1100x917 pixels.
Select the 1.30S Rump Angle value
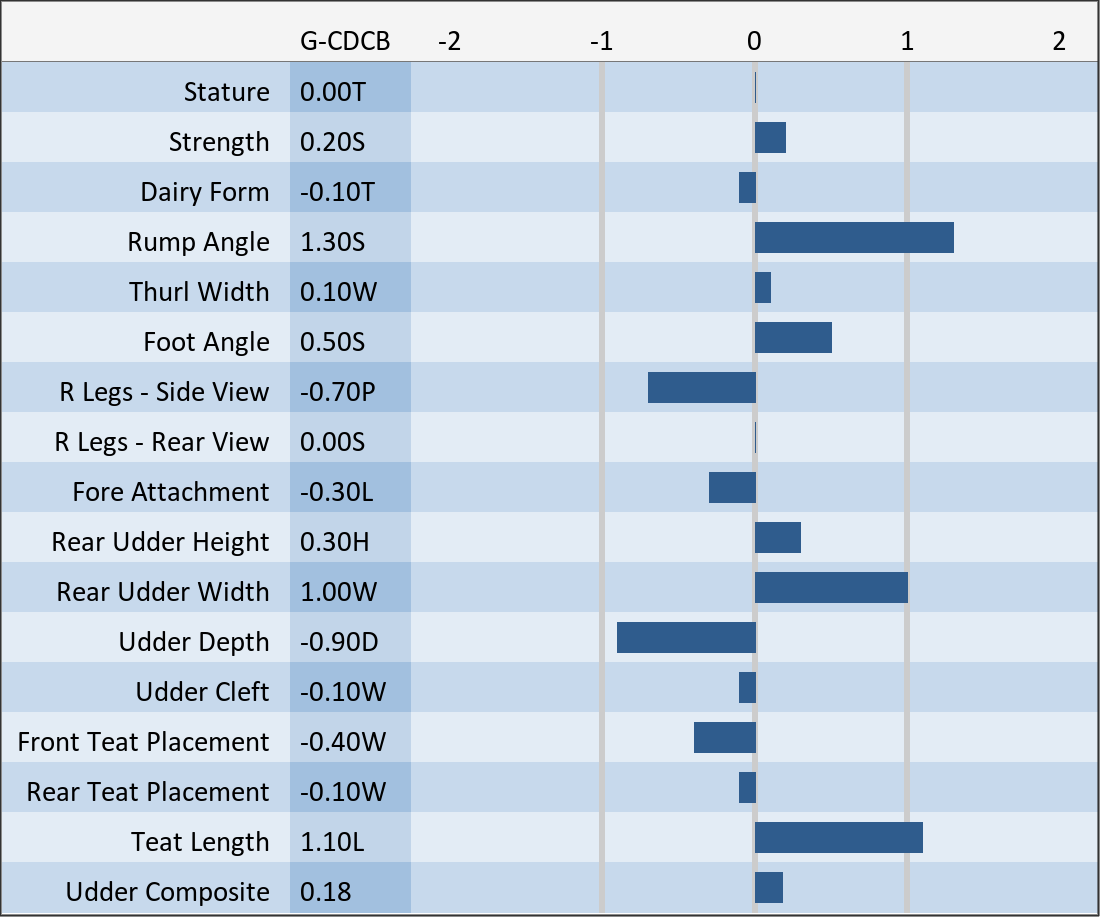click(x=332, y=242)
